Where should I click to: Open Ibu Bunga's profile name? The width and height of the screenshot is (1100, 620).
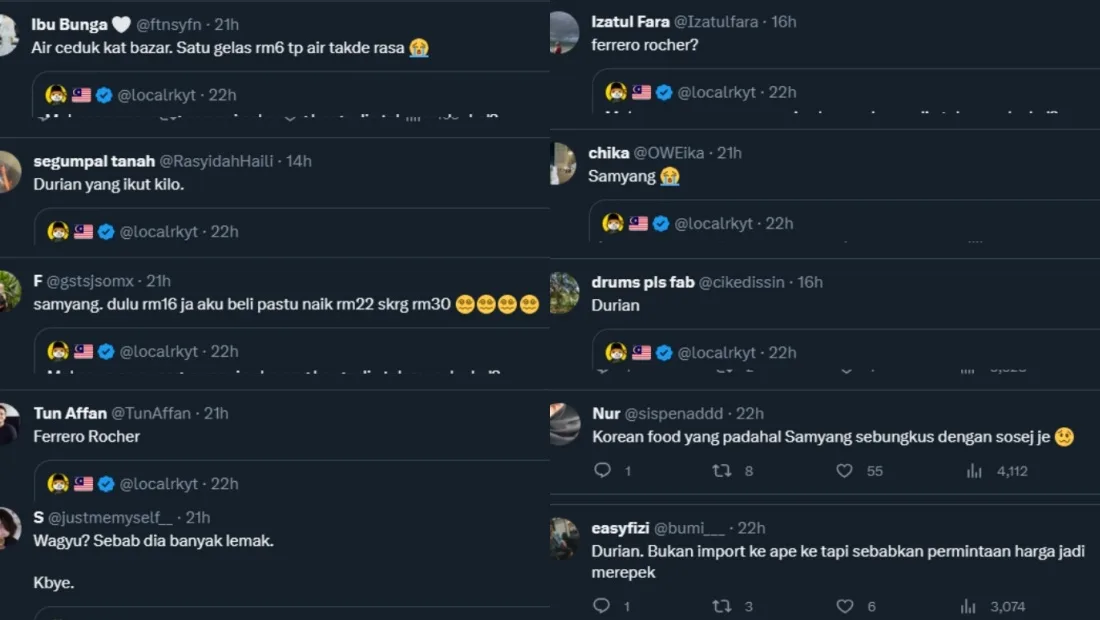(x=70, y=24)
